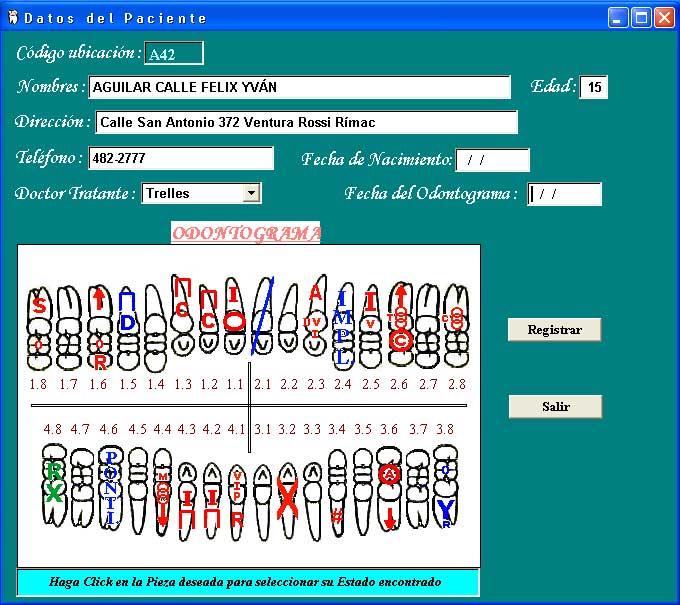Click the Nombres text field

tap(299, 87)
